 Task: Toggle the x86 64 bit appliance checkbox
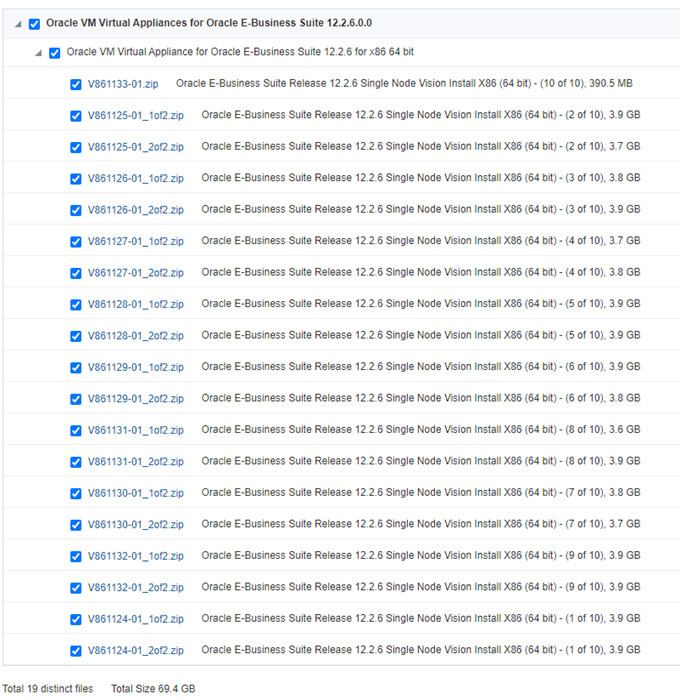click(55, 53)
